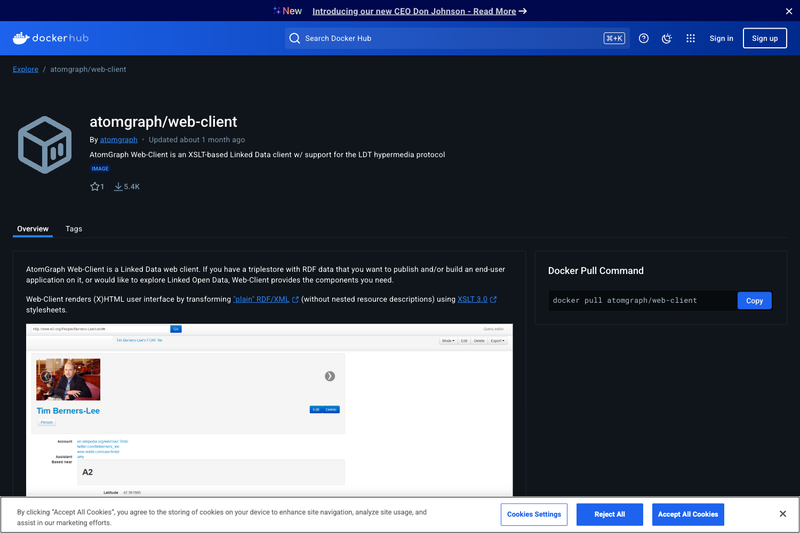This screenshot has height=533, width=800.
Task: Click the search magnifier icon
Action: click(x=294, y=38)
